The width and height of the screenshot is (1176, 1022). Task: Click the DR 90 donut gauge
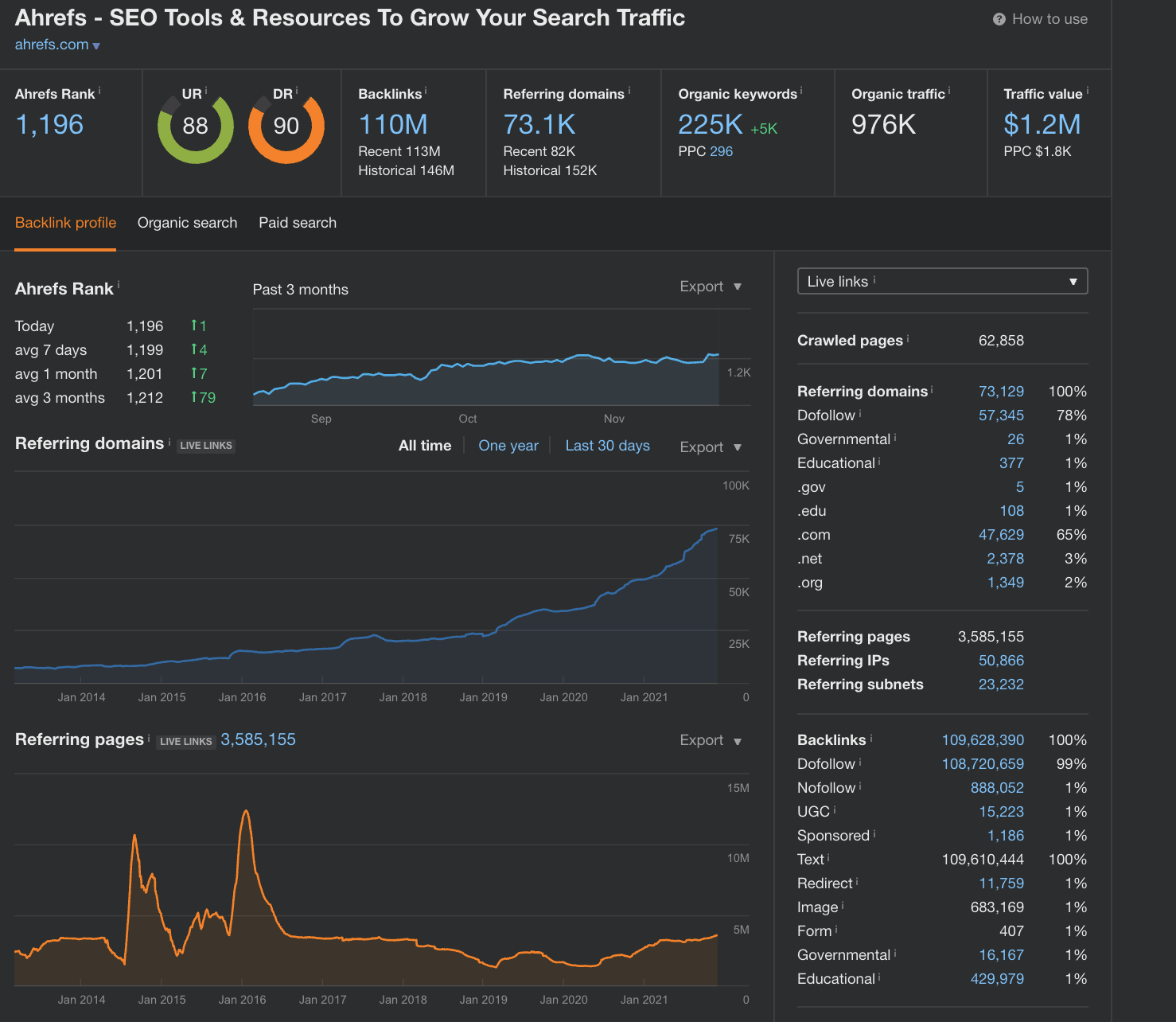click(x=286, y=126)
